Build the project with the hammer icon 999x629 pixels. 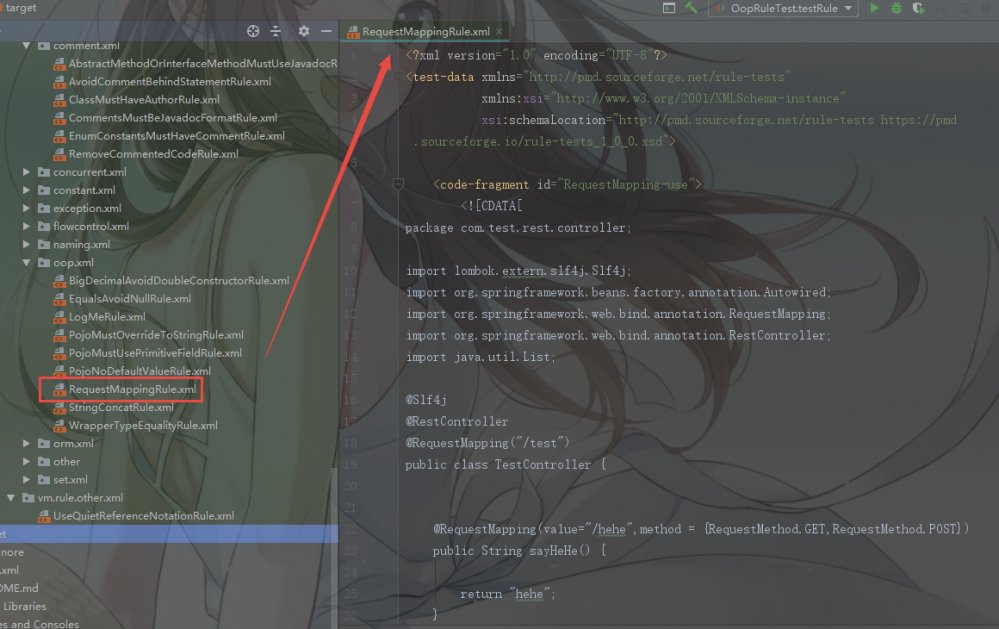point(691,8)
